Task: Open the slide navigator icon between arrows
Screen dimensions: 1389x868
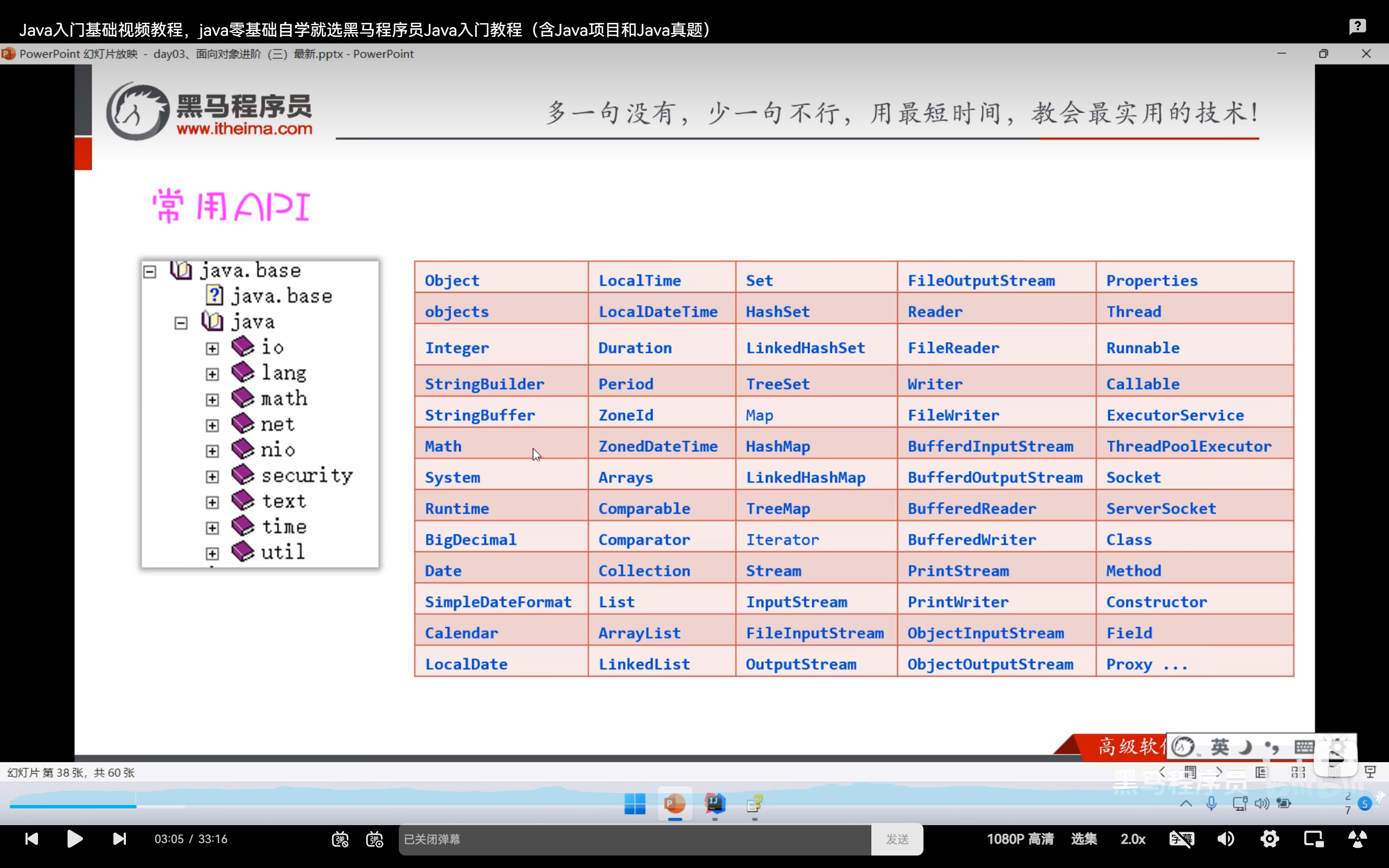Action: click(x=1190, y=772)
